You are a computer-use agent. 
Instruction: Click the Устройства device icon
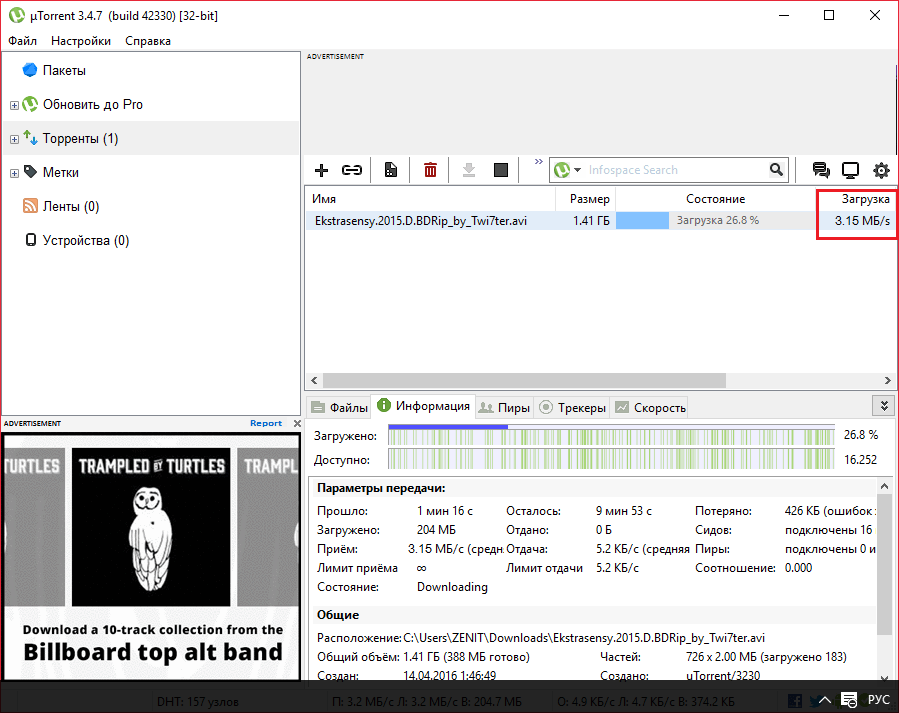point(30,240)
